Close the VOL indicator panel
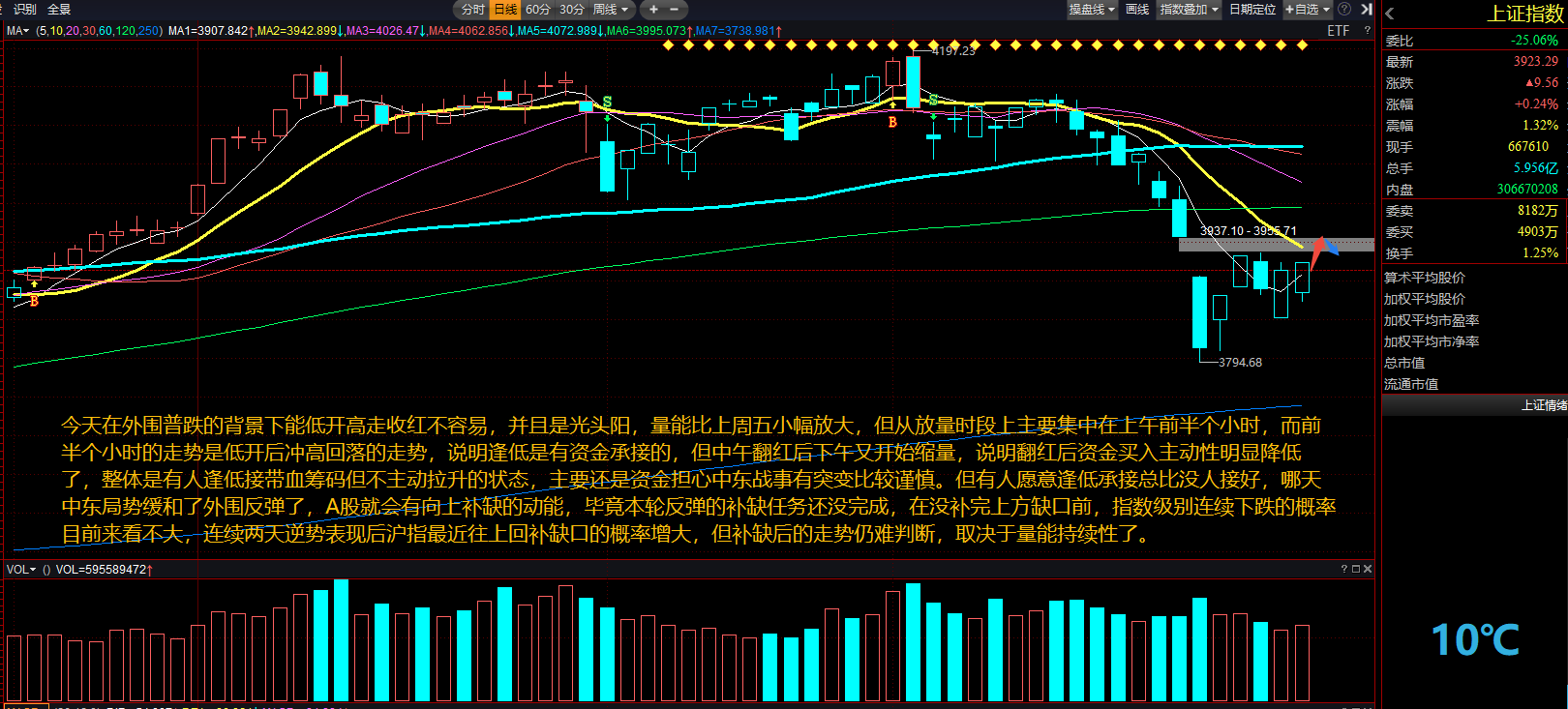 point(1368,569)
